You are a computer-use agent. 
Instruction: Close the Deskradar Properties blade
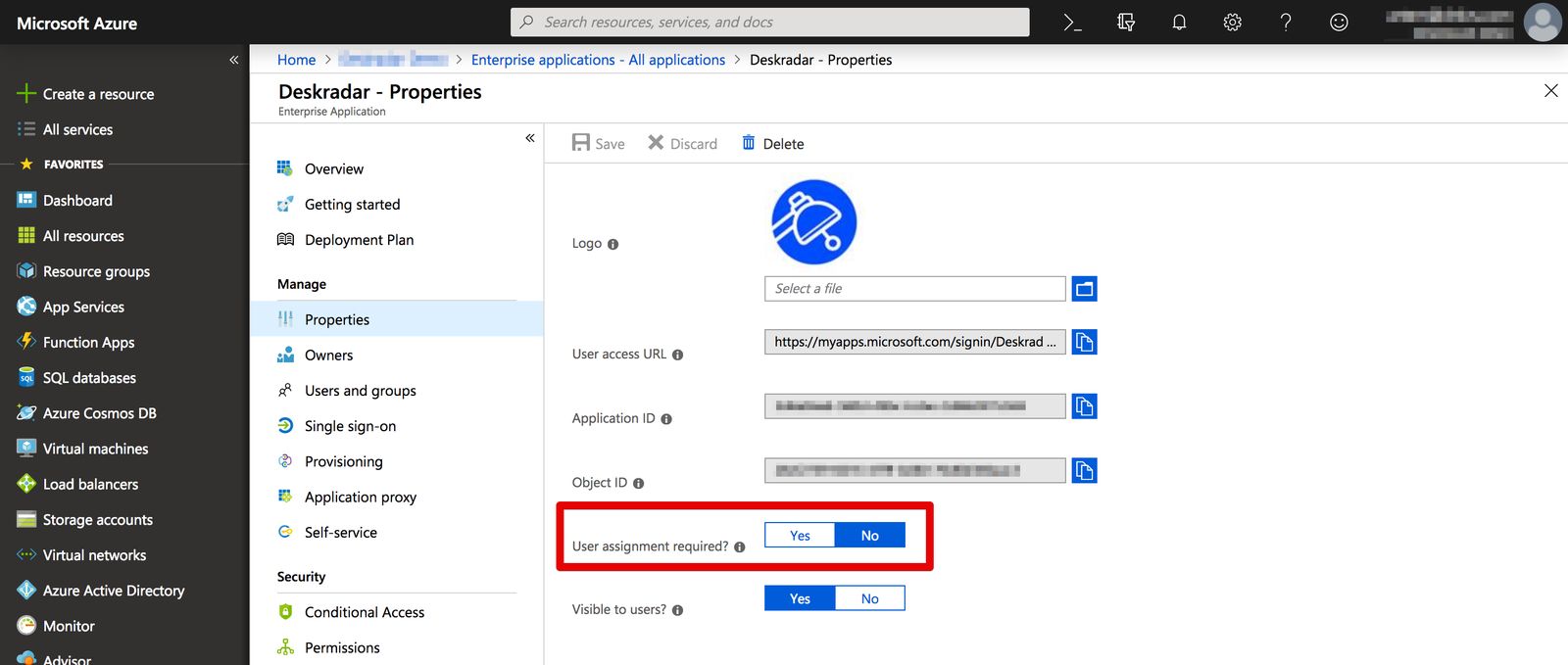1550,91
